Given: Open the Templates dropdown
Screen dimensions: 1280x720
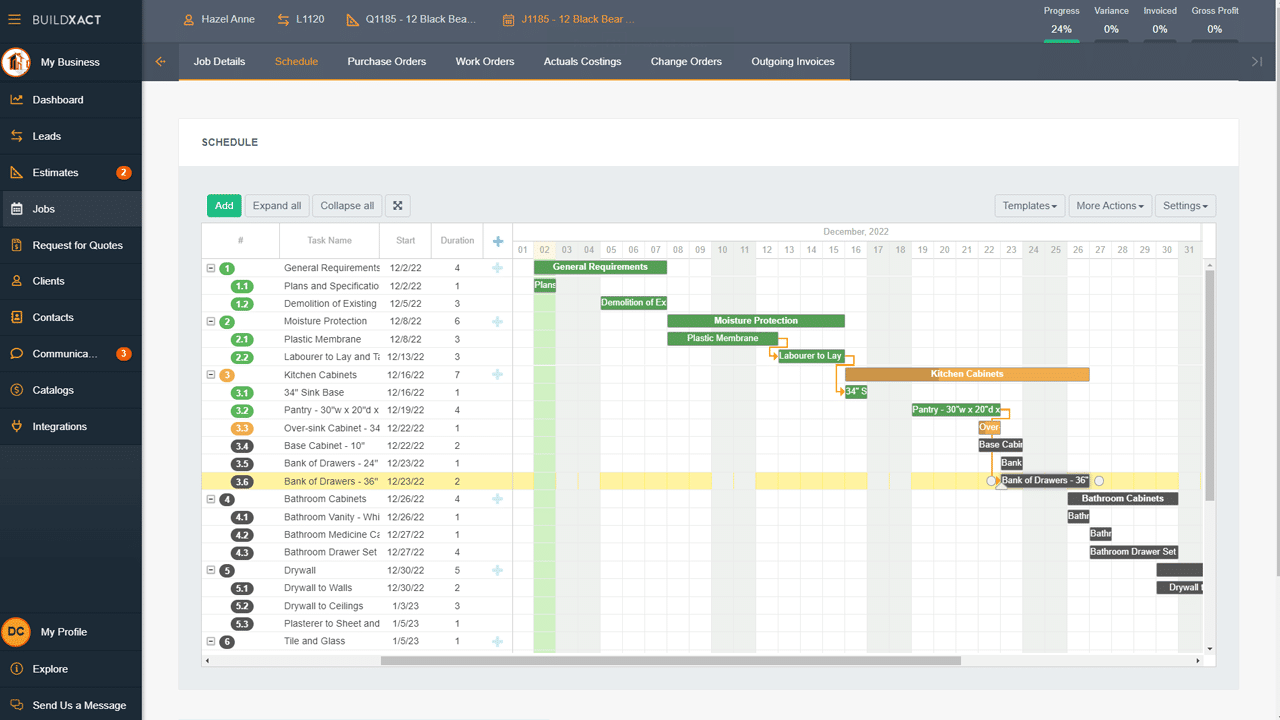Looking at the screenshot, I should [1029, 206].
